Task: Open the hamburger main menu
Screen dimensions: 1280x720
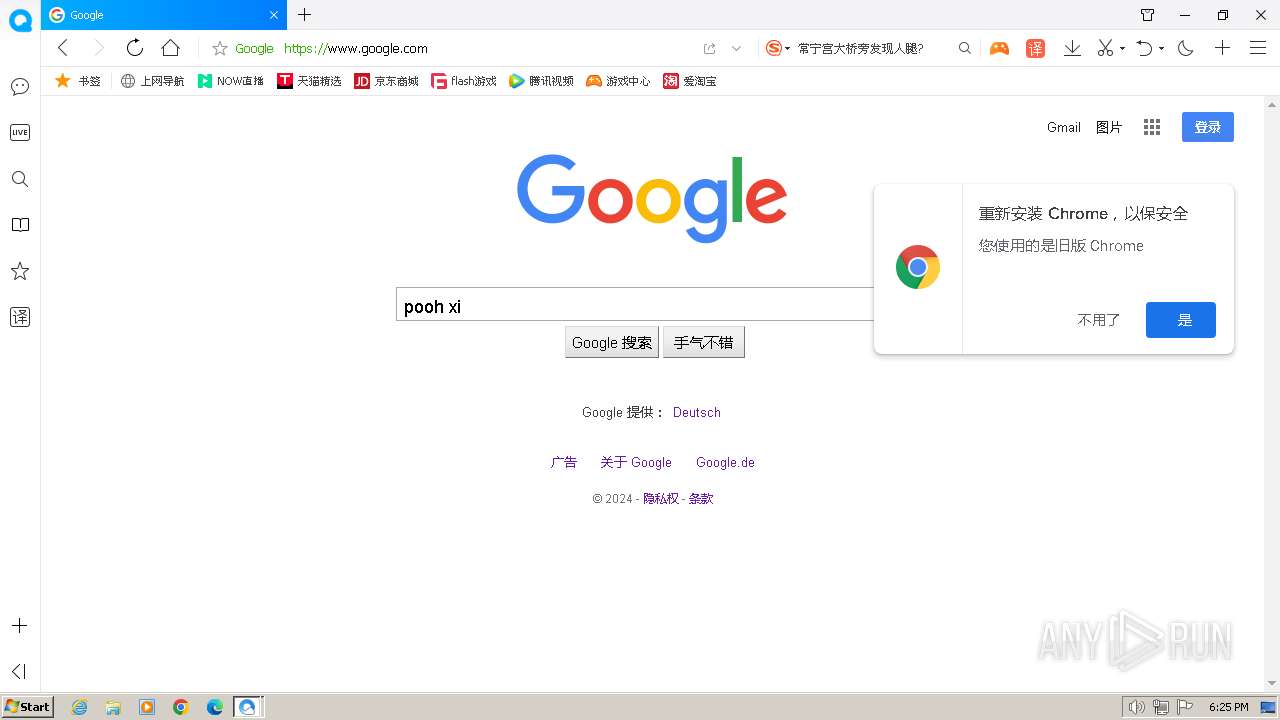Action: pyautogui.click(x=1258, y=48)
